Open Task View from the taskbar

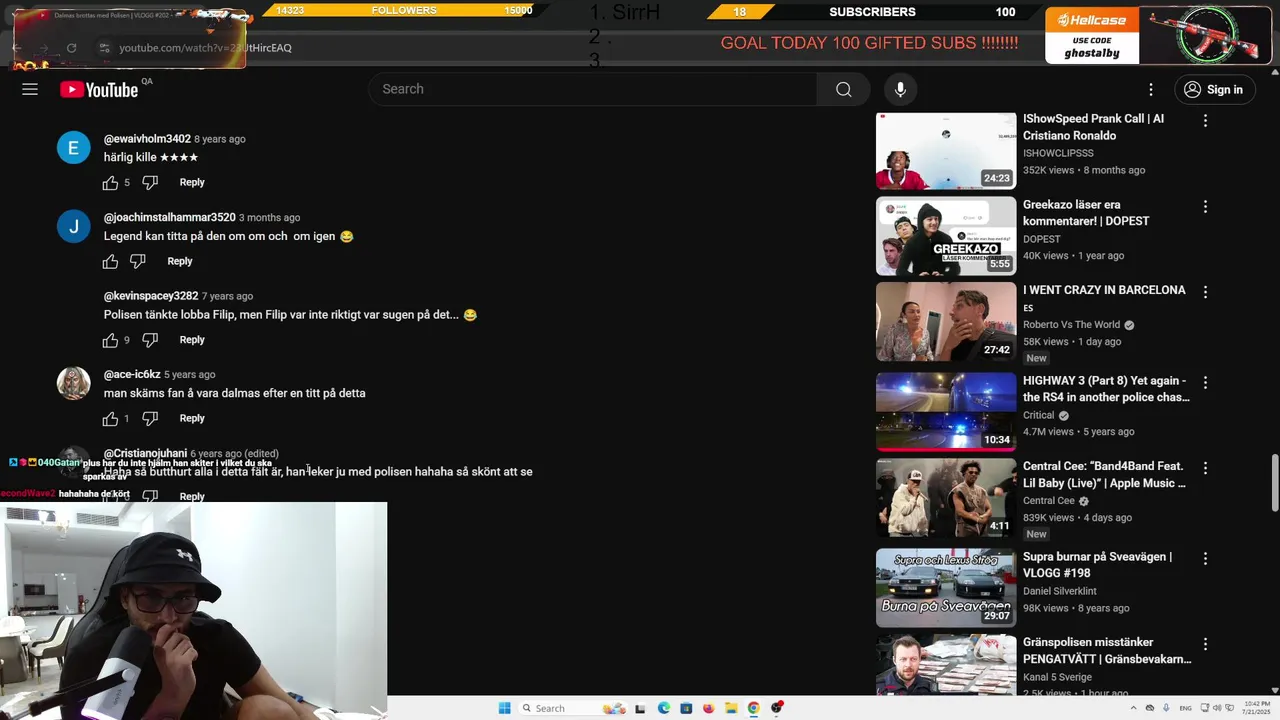pyautogui.click(x=640, y=708)
